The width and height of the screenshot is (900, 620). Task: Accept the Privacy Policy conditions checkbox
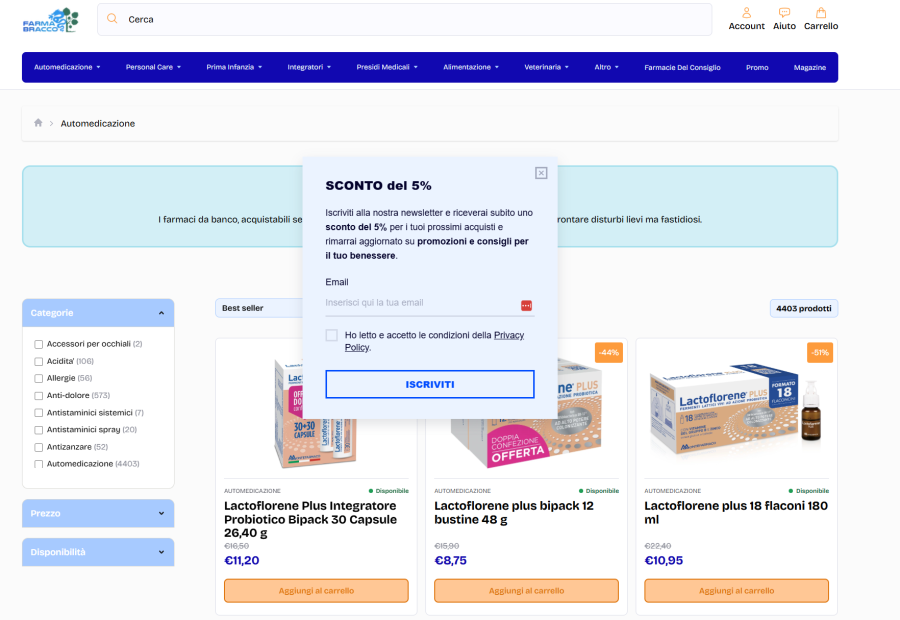pyautogui.click(x=332, y=335)
